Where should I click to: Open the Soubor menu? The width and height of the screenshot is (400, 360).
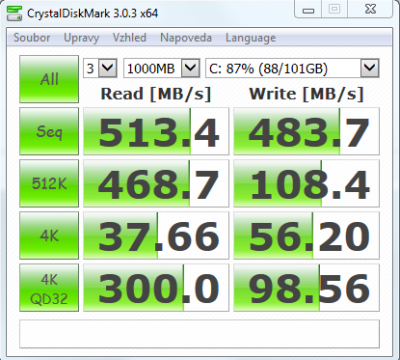[32, 37]
